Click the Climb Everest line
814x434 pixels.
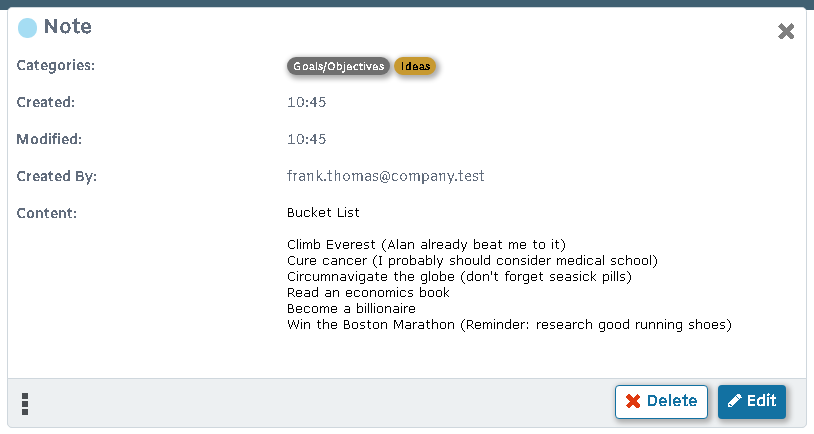[x=426, y=245]
